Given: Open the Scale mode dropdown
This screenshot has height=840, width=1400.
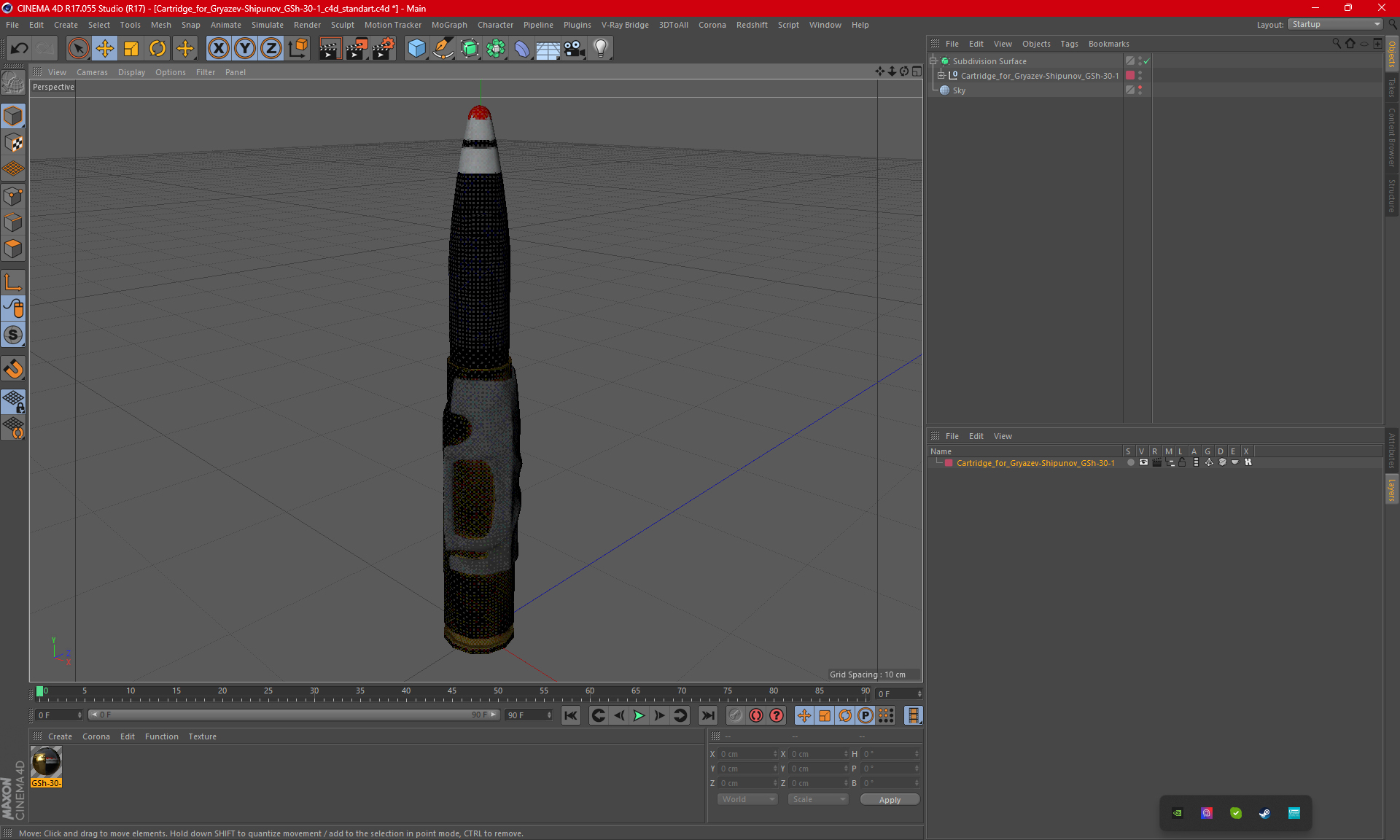Looking at the screenshot, I should click(818, 799).
